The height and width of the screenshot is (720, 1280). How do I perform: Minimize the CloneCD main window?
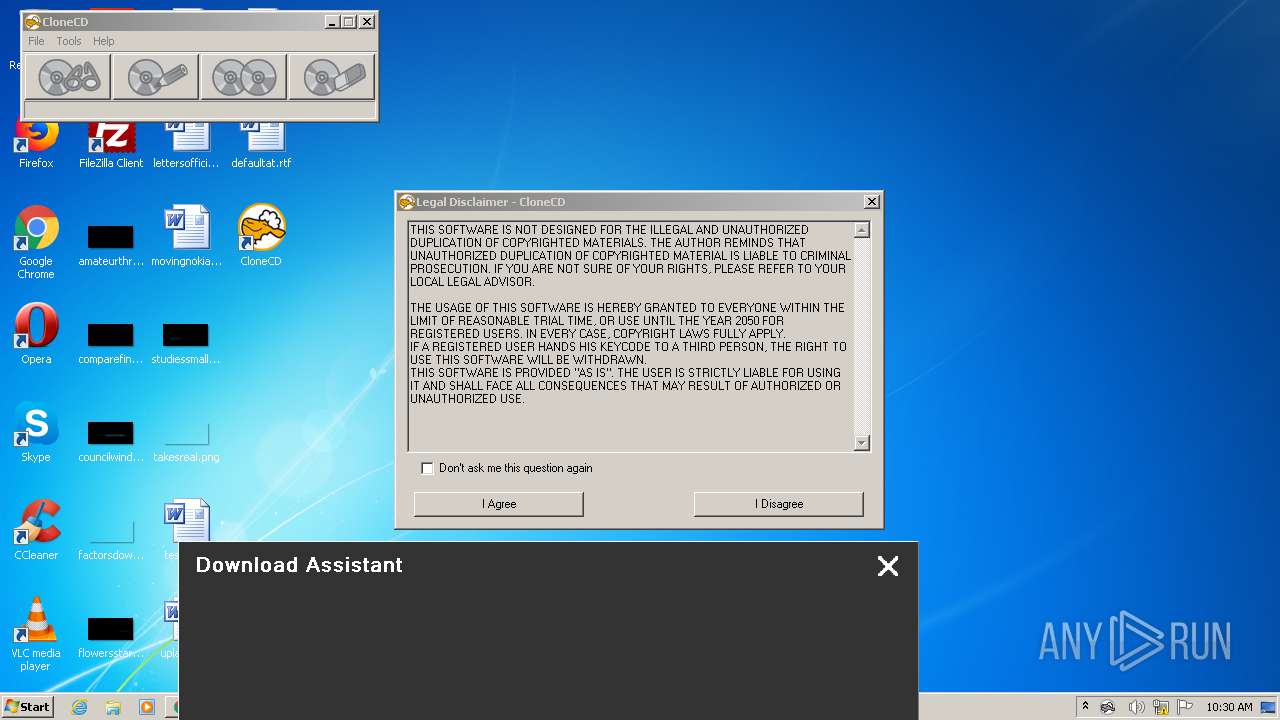332,21
